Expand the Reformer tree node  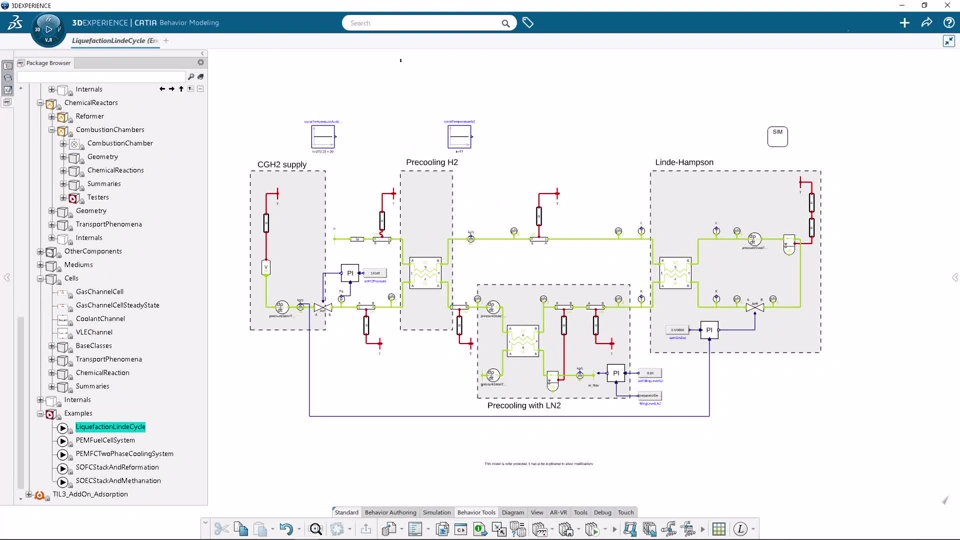tap(51, 116)
